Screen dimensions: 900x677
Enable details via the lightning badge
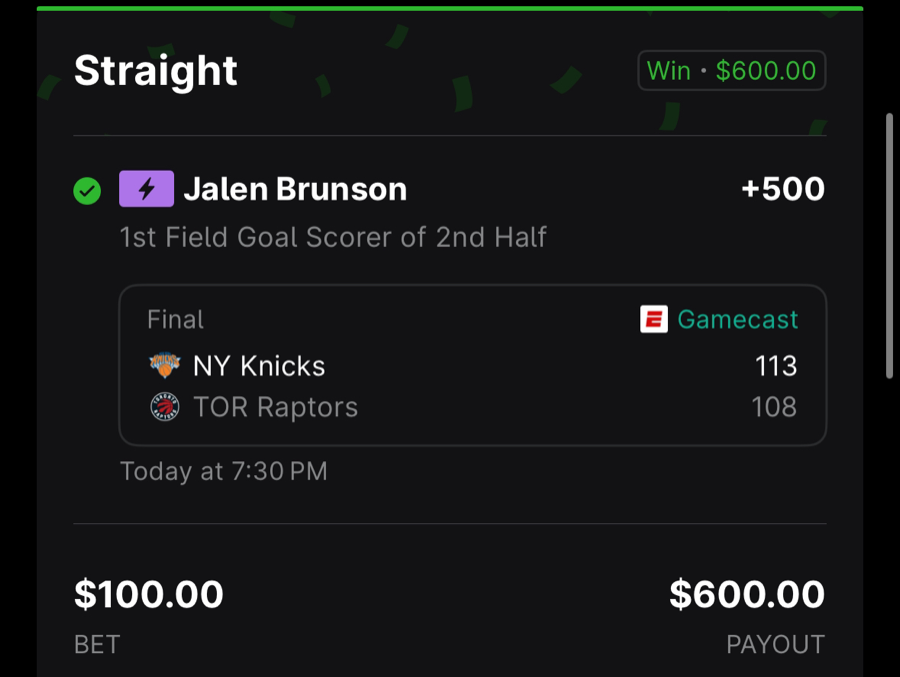pyautogui.click(x=146, y=189)
